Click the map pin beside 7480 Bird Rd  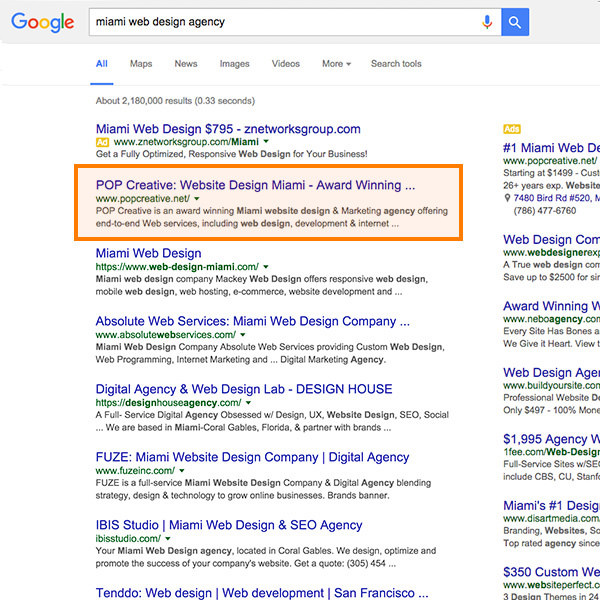coord(507,198)
